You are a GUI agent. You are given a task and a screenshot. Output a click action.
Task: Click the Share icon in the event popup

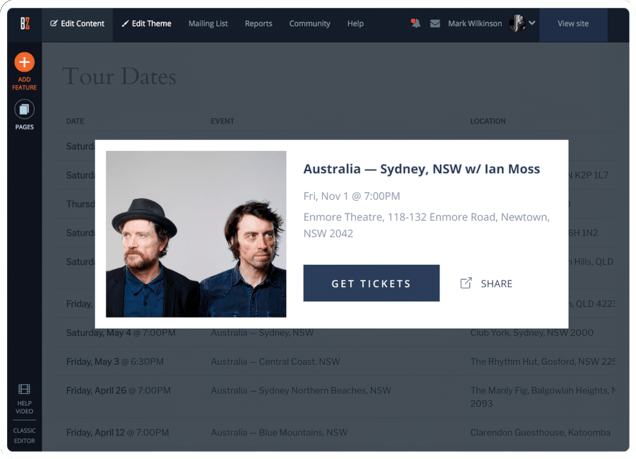point(466,283)
